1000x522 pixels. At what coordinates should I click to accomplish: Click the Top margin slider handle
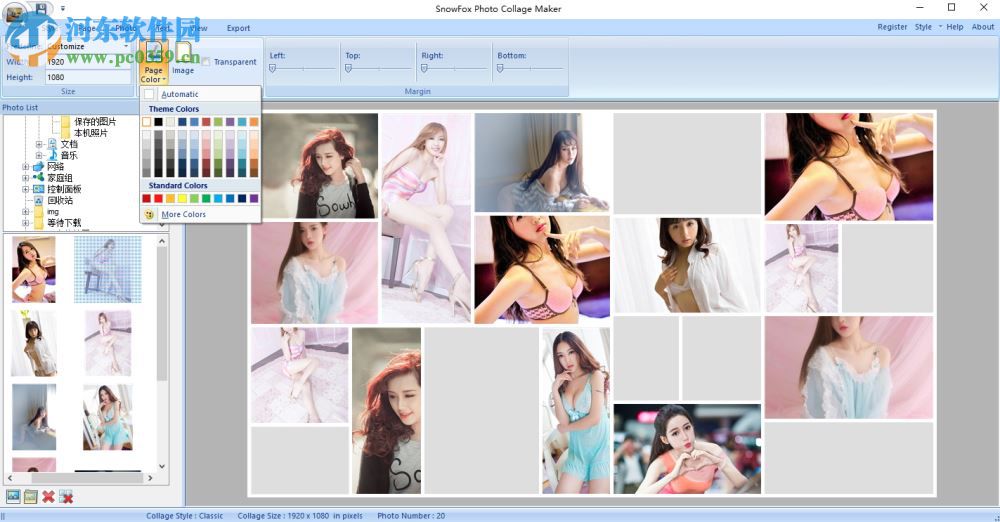point(348,69)
